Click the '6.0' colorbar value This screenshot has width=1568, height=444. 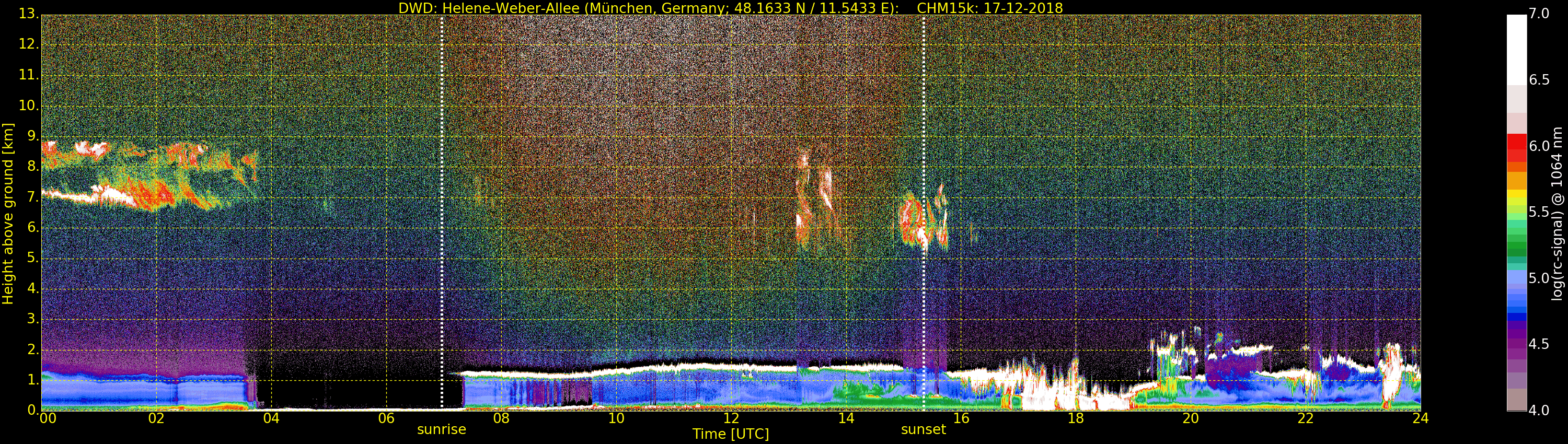(x=1539, y=146)
